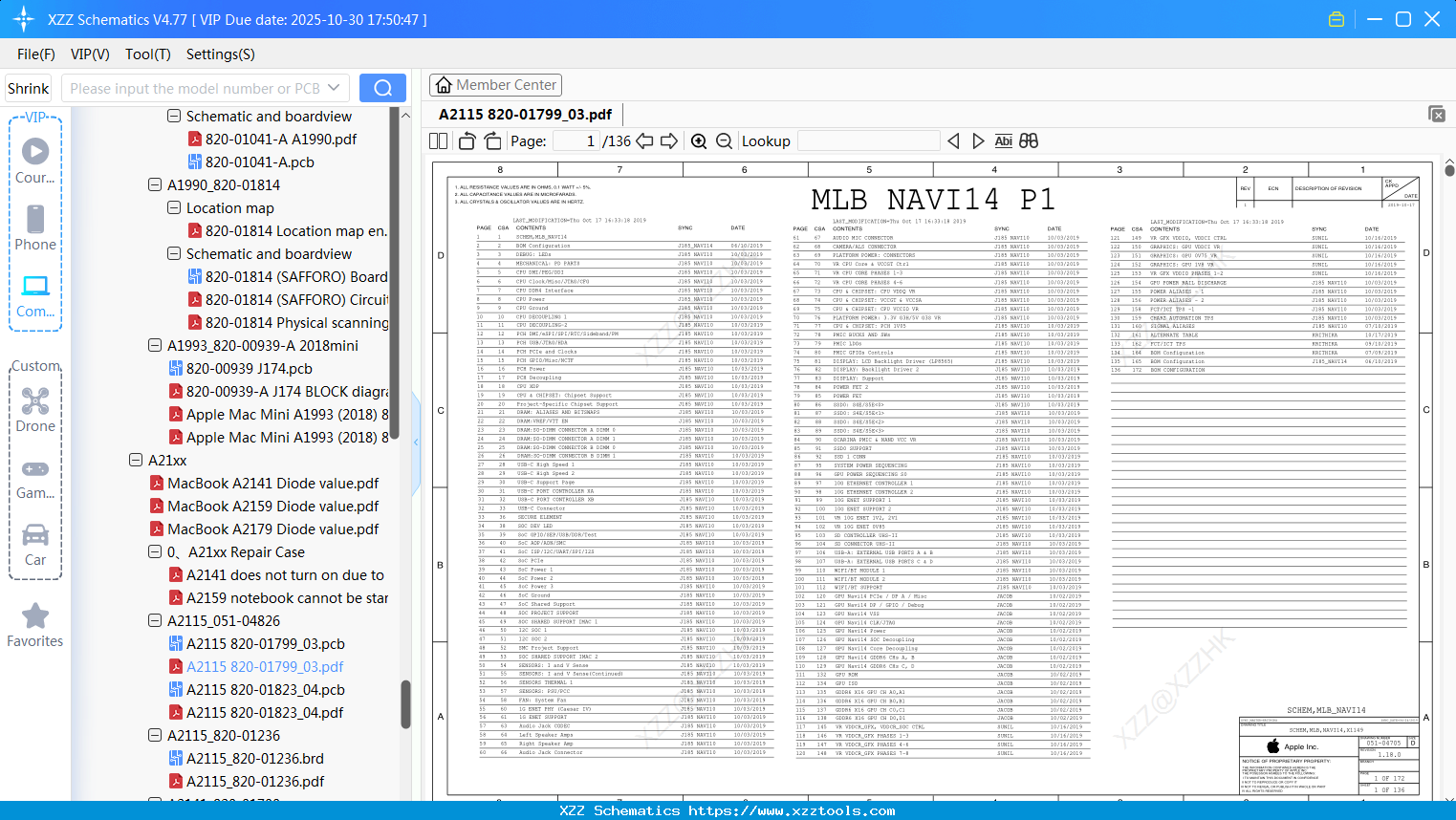The width and height of the screenshot is (1456, 820).
Task: Click the binoculars search icon
Action: click(x=1029, y=141)
